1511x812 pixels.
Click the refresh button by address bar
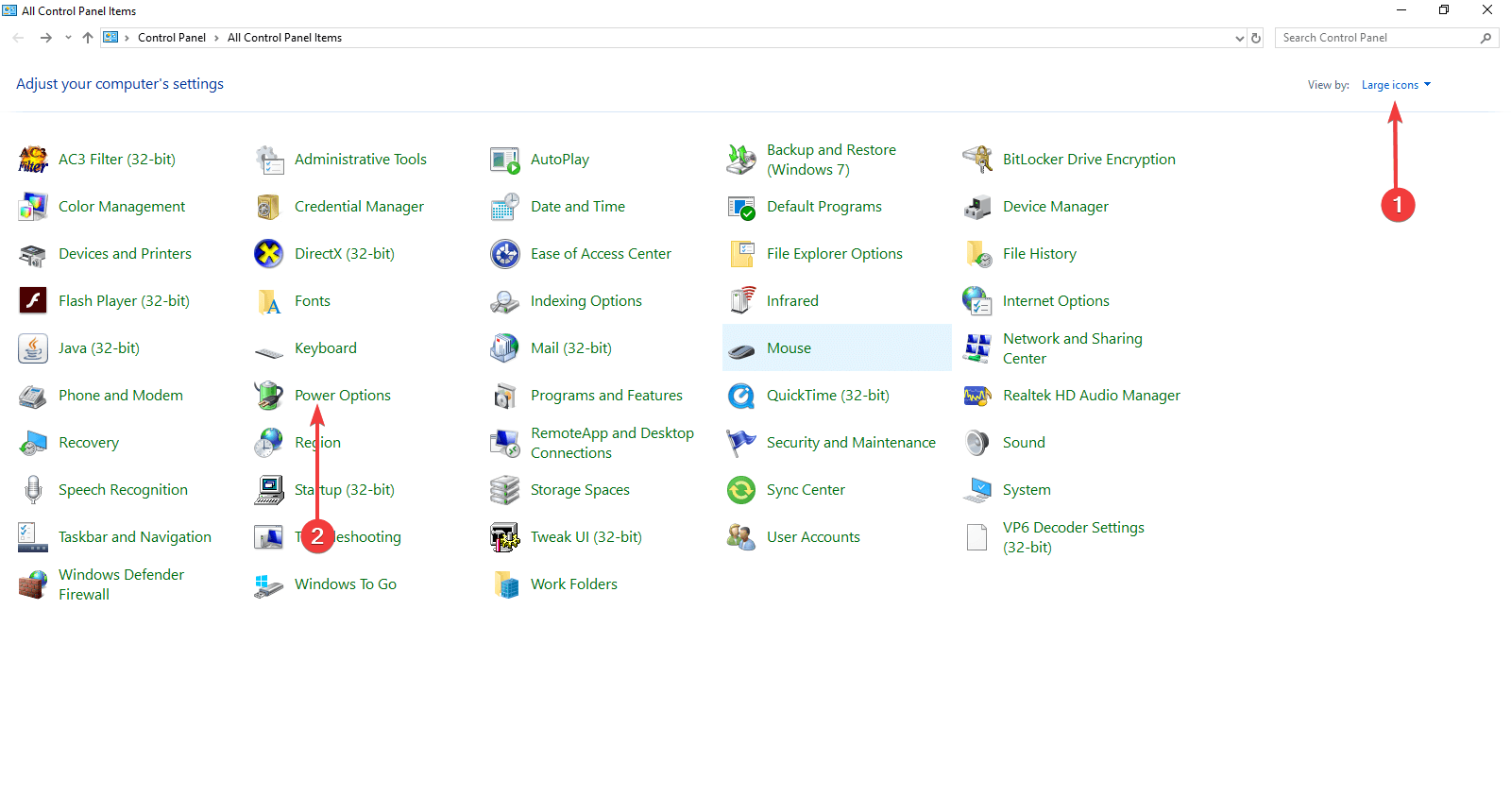tap(1256, 38)
